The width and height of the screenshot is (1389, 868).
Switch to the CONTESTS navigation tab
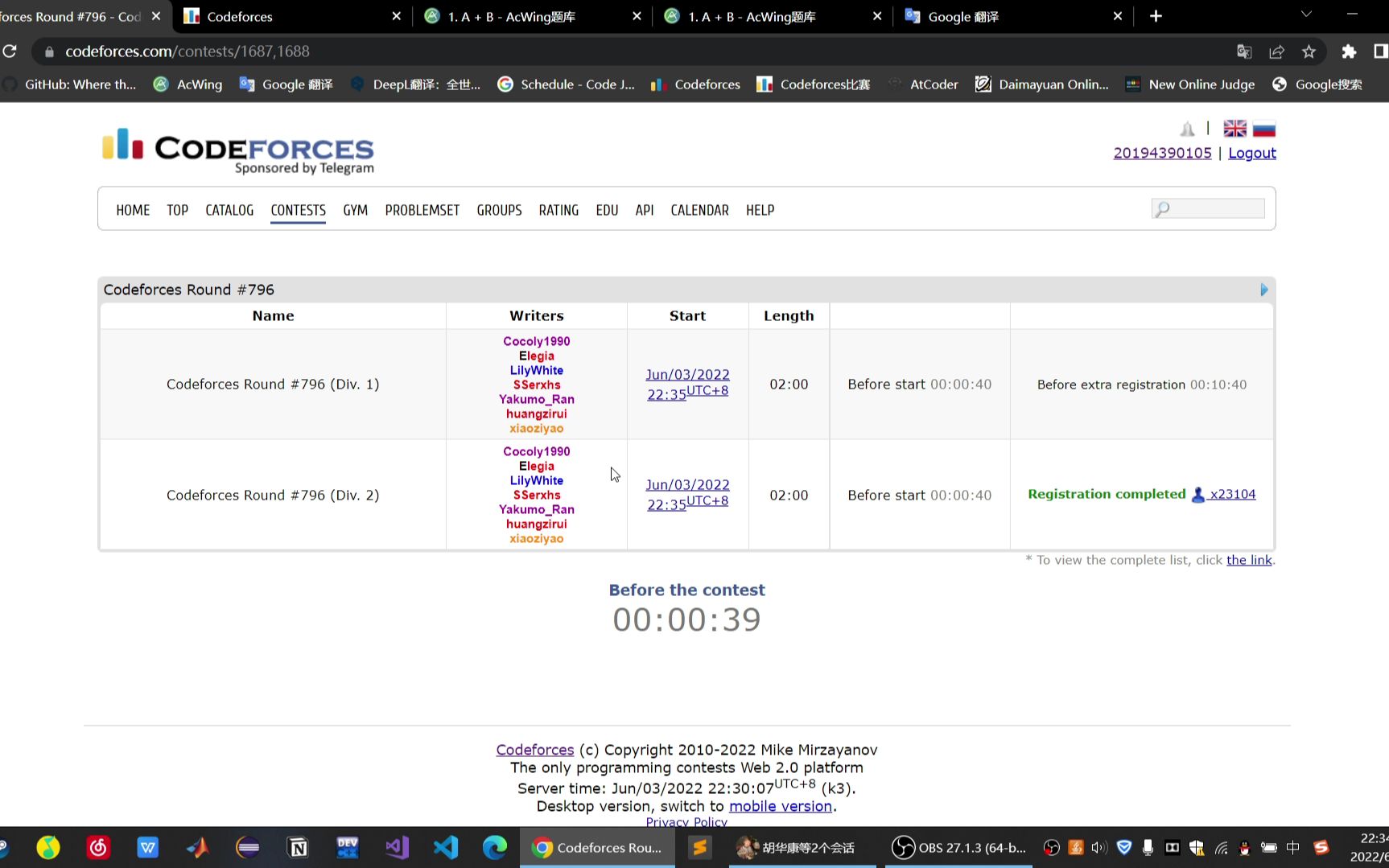pyautogui.click(x=298, y=210)
